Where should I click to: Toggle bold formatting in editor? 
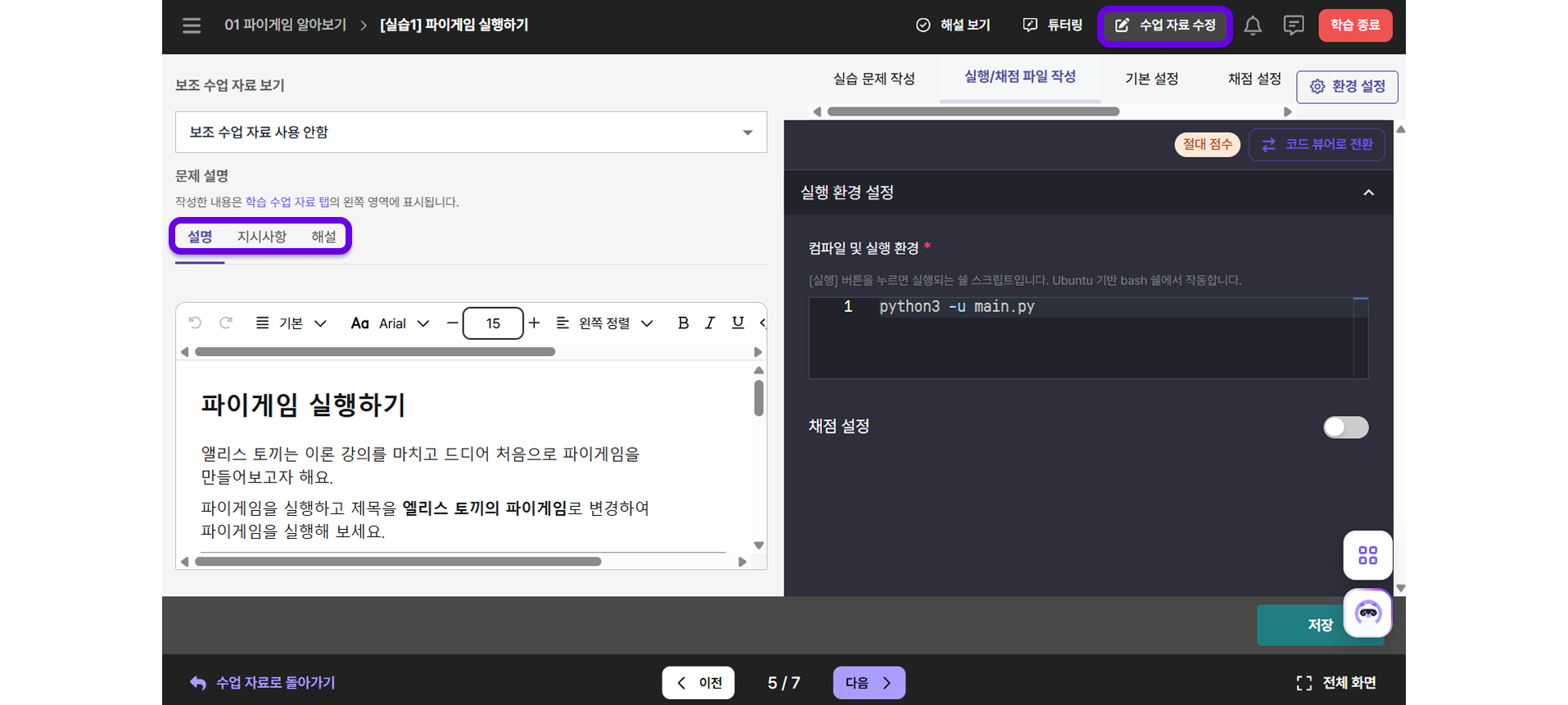point(683,323)
